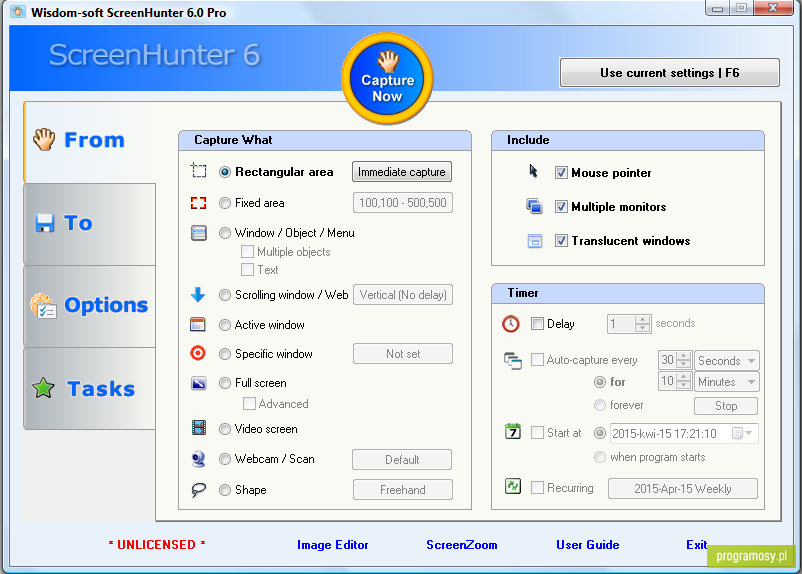Check the Recurring checkbox
802x574 pixels.
[537, 488]
